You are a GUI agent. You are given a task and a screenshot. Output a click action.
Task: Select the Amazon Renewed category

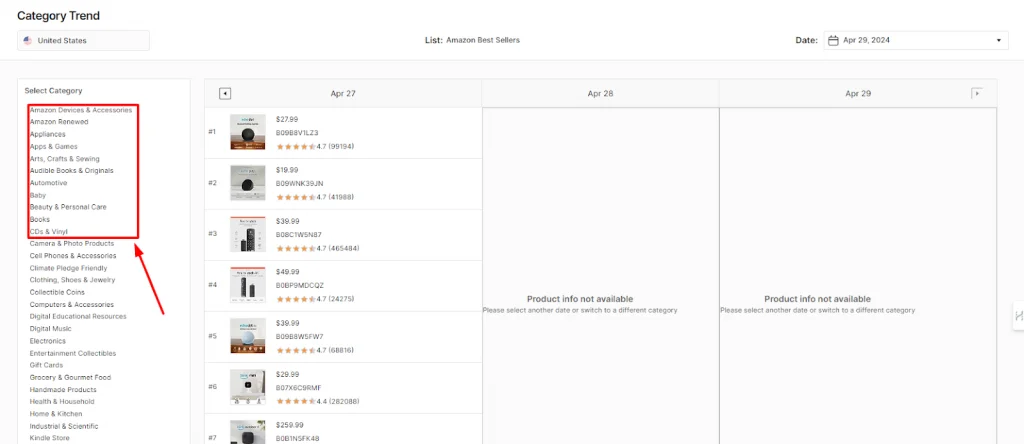tap(59, 122)
